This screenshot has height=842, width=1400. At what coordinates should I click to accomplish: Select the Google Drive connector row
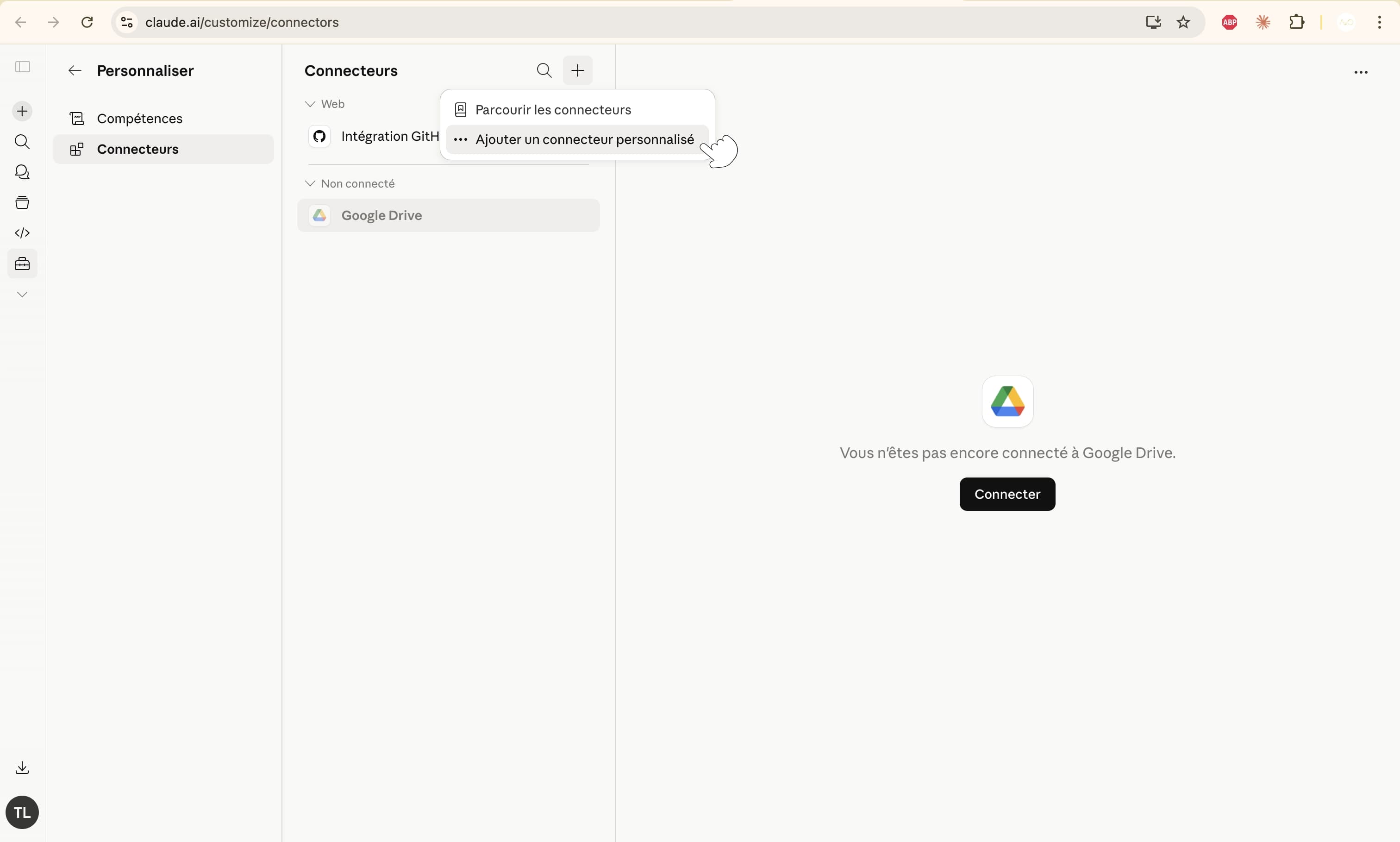pos(449,215)
